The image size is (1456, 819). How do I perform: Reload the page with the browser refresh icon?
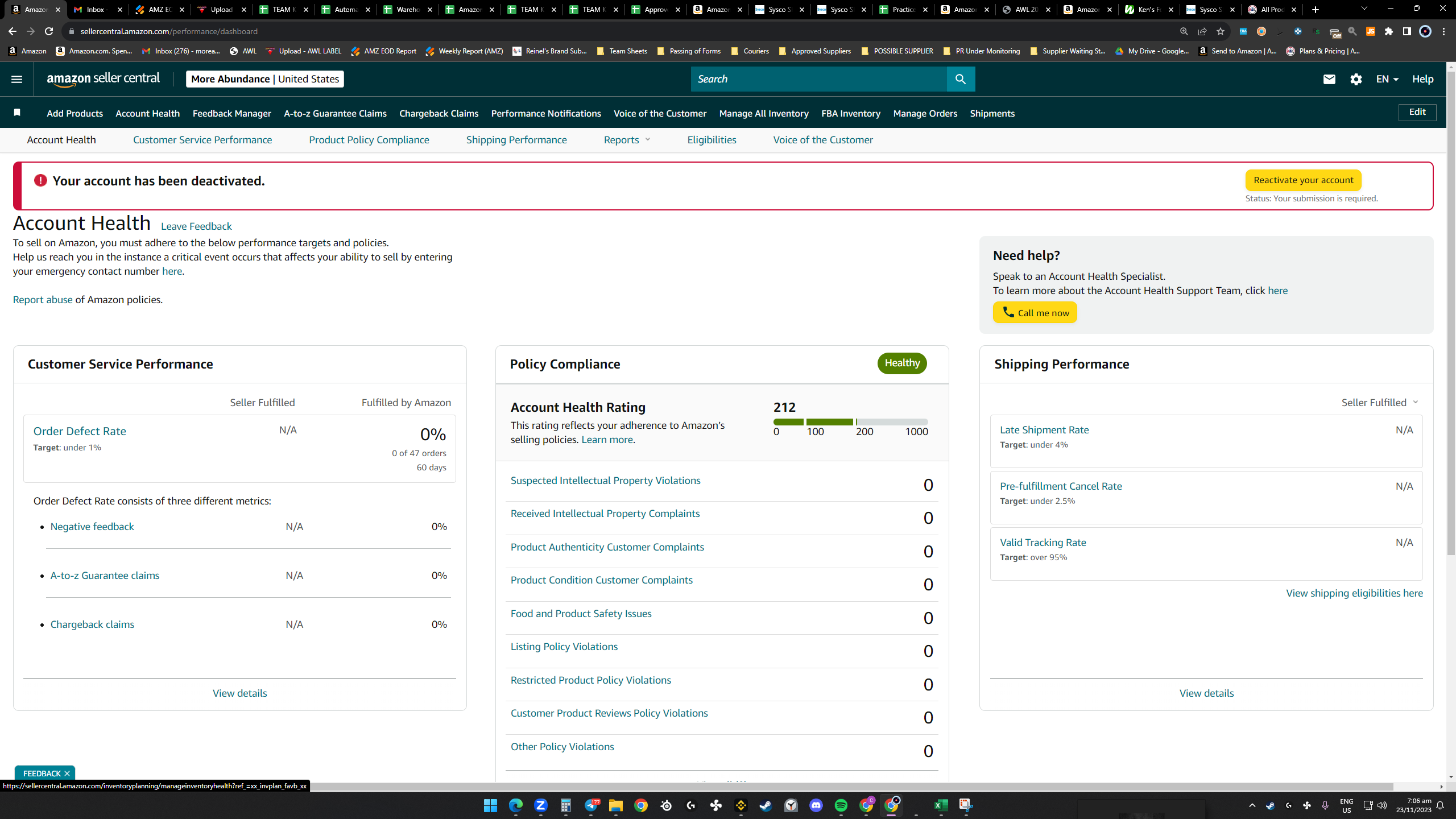point(49,31)
